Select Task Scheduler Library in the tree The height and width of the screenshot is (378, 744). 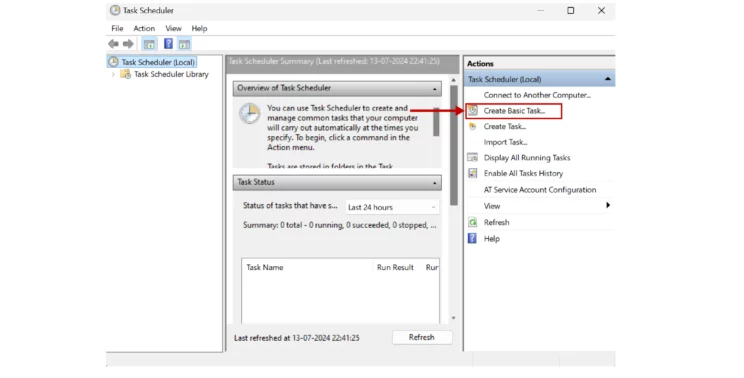tap(171, 74)
